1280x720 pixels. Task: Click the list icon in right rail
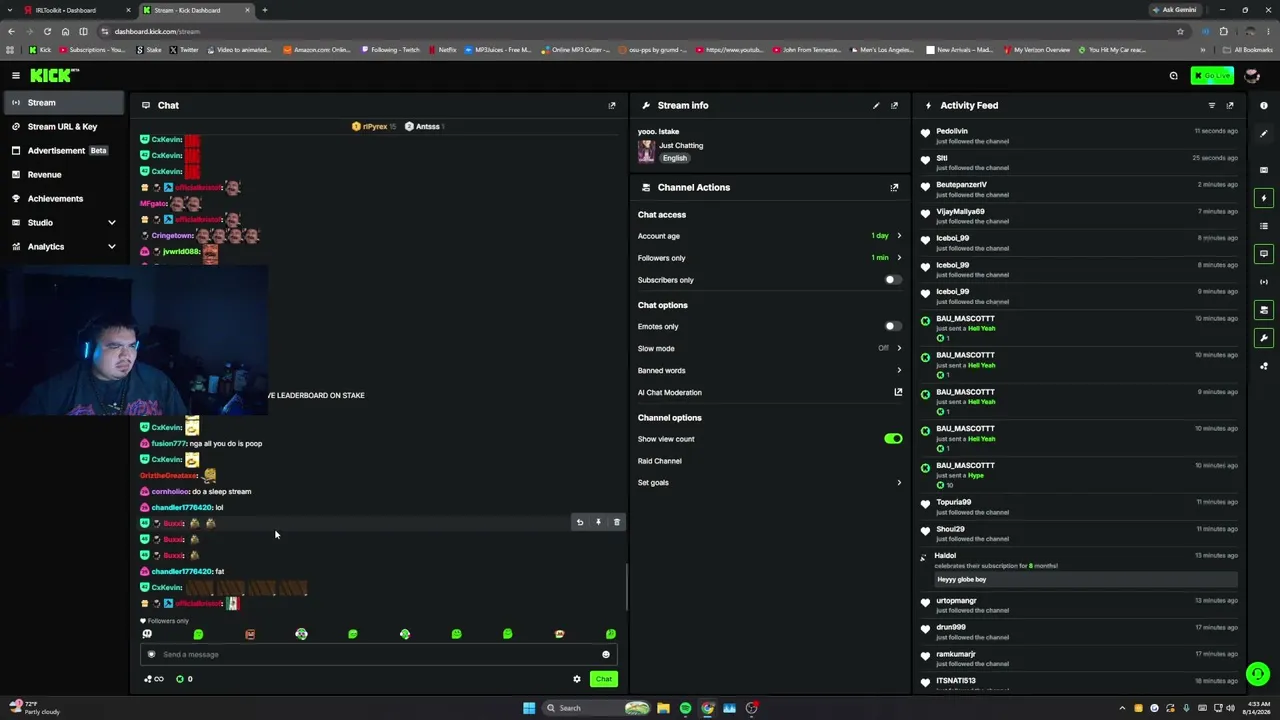(x=1264, y=226)
